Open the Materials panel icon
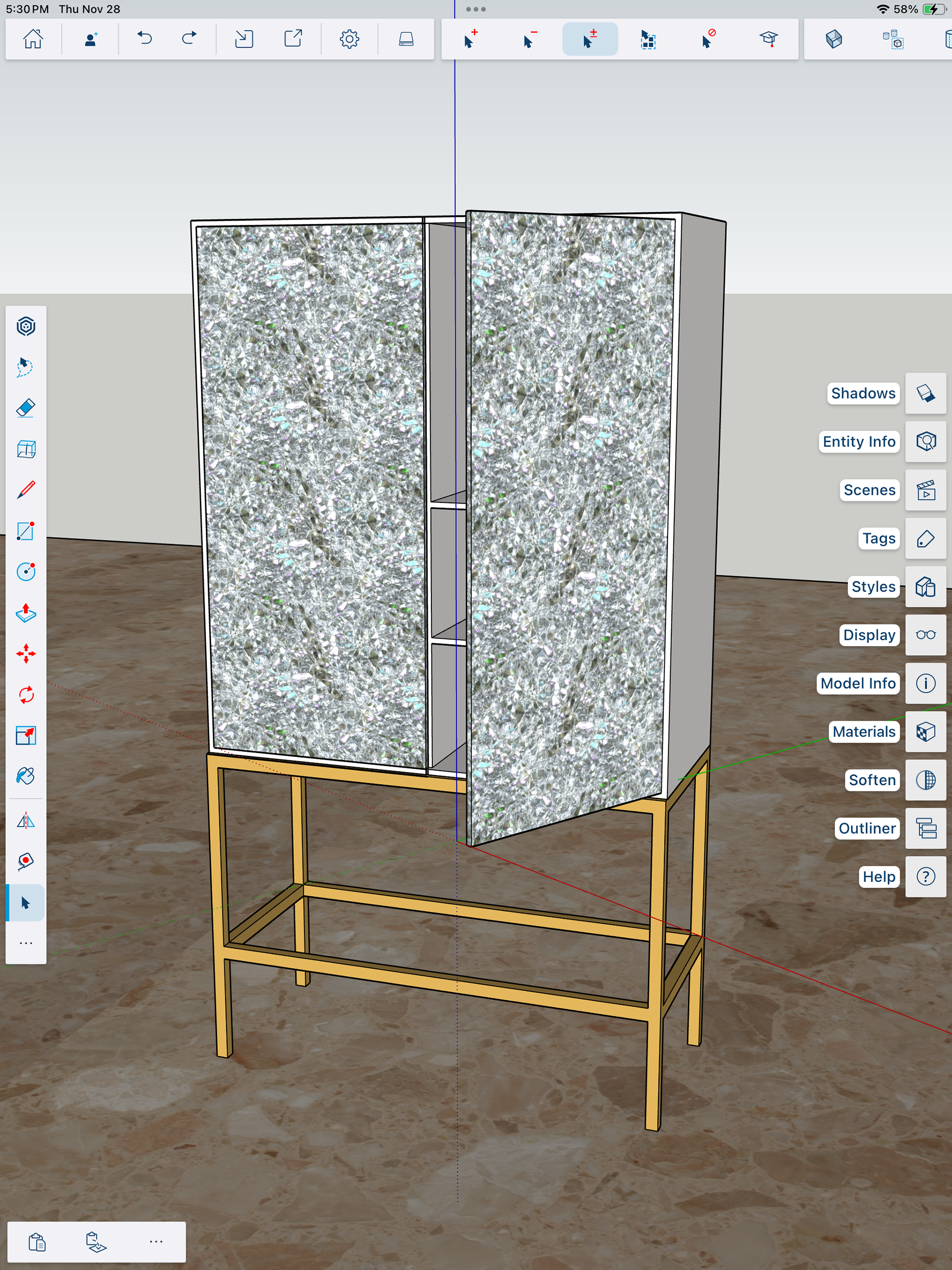Screen dimensions: 952x1270 (925, 731)
